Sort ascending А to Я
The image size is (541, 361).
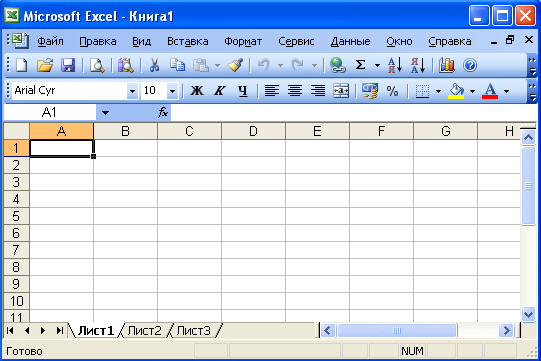(395, 65)
